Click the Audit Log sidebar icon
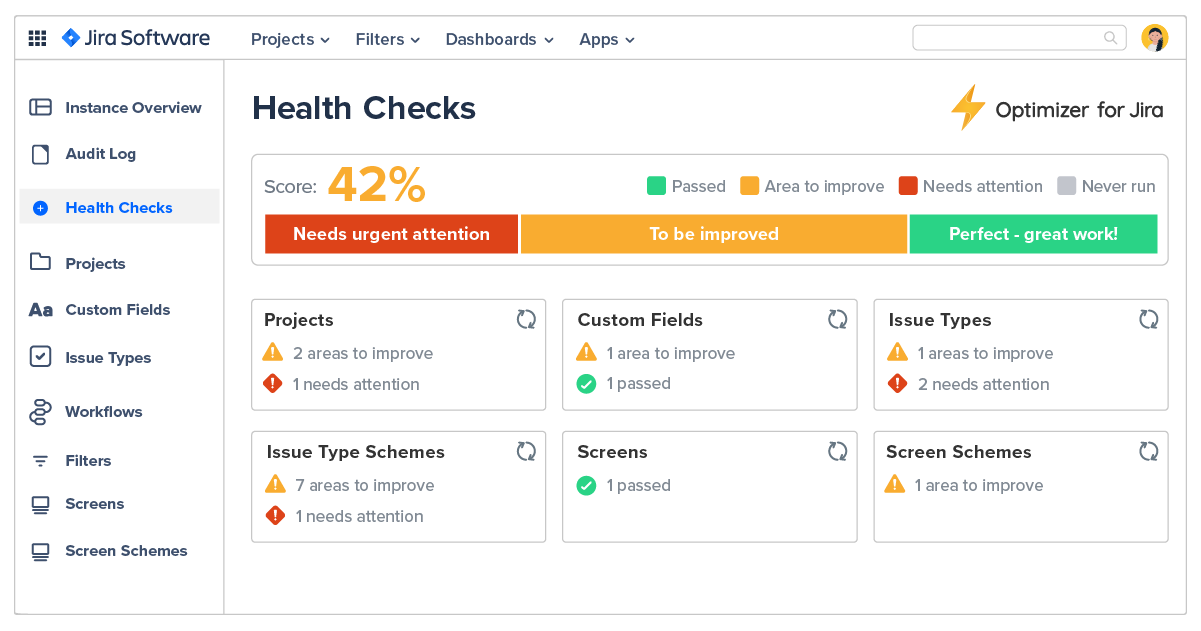 point(40,154)
